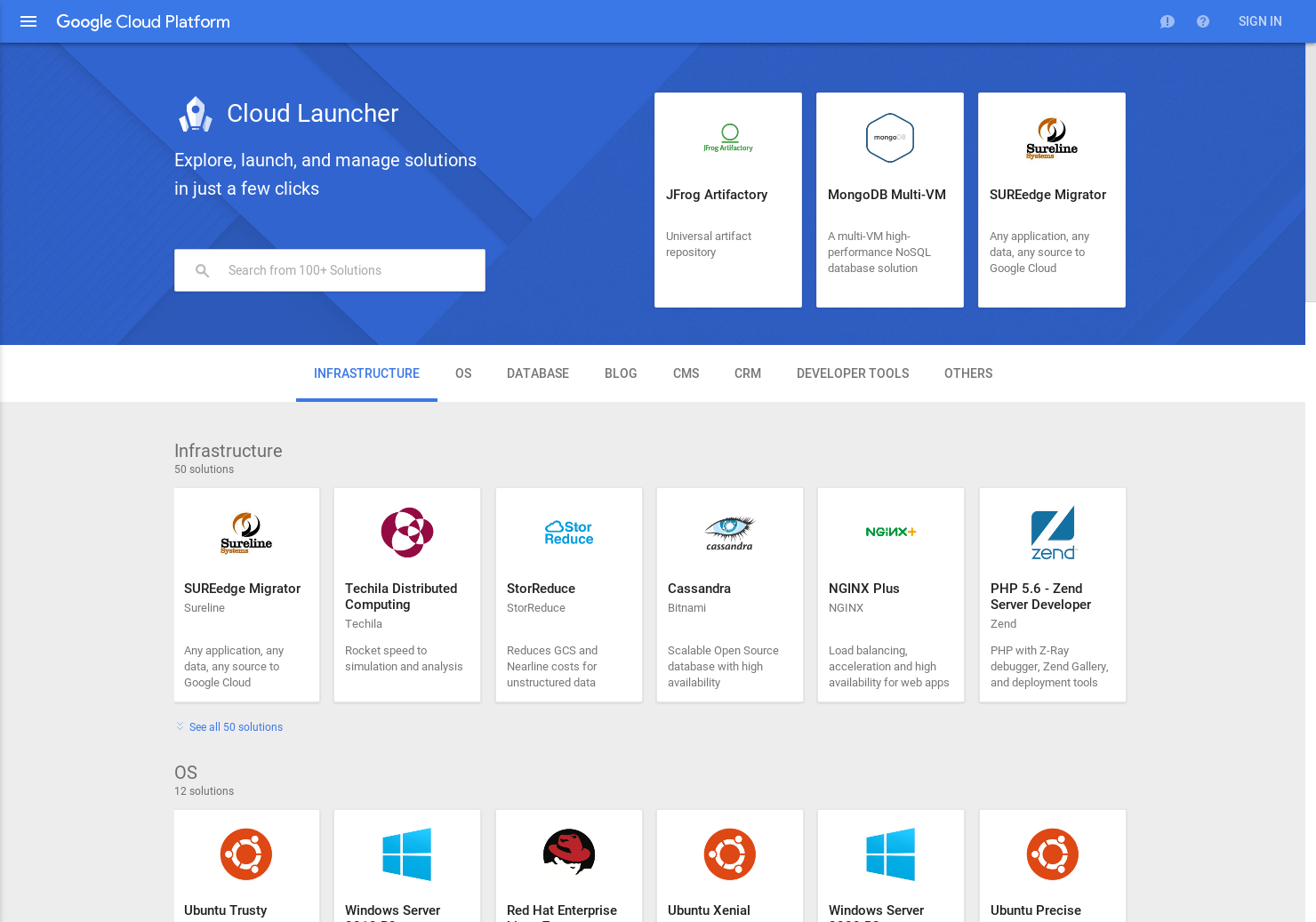Click the Search from 100+ Solutions field
The height and width of the screenshot is (922, 1316).
click(x=329, y=270)
